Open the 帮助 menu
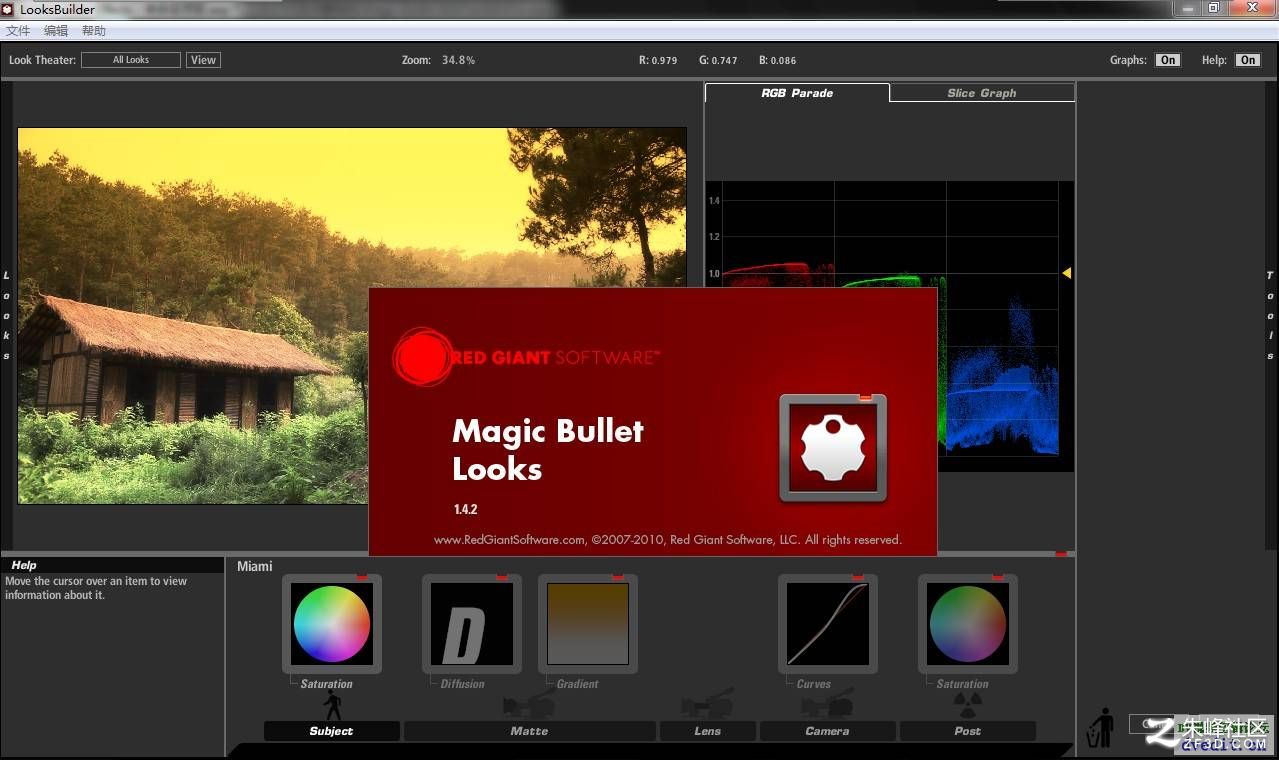 click(x=94, y=31)
